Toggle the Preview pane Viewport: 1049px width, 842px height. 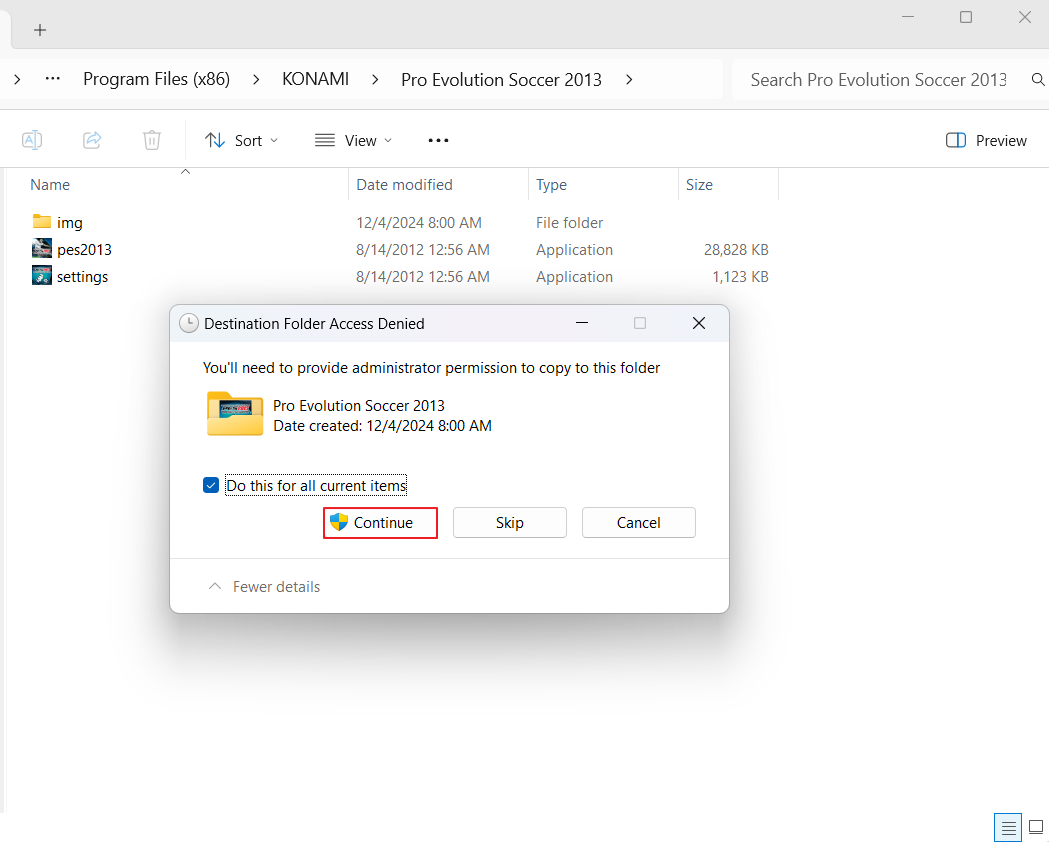click(x=986, y=140)
